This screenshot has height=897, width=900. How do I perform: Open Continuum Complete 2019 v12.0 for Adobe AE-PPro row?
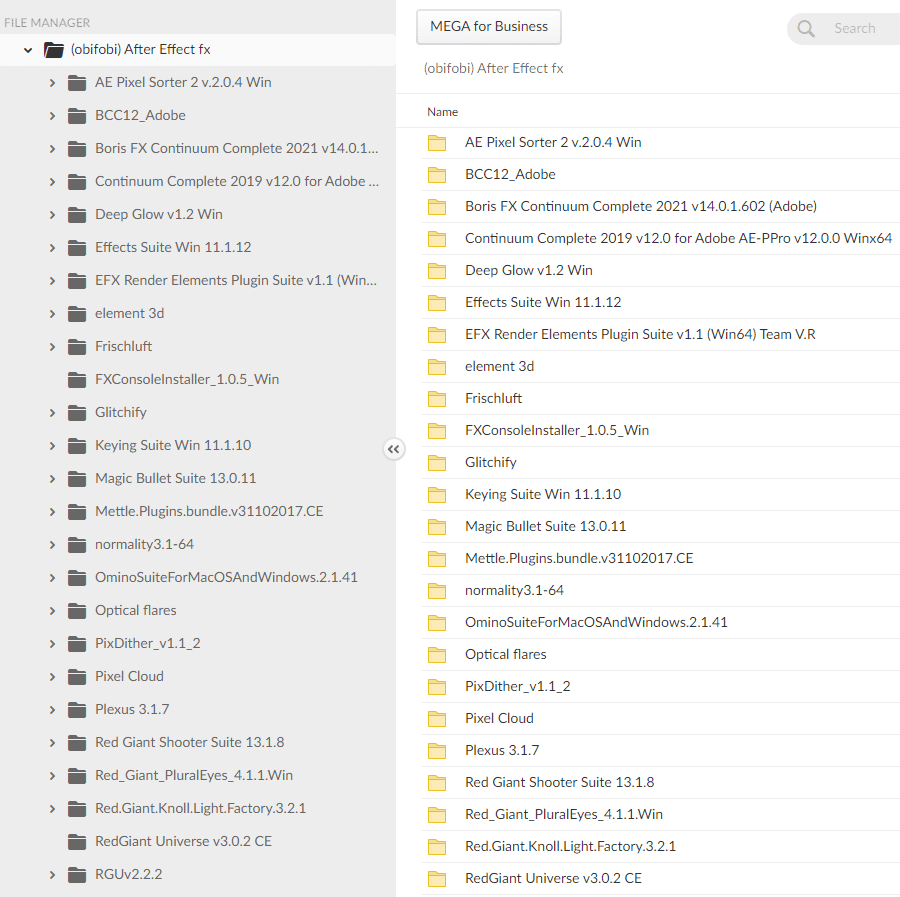tap(661, 239)
